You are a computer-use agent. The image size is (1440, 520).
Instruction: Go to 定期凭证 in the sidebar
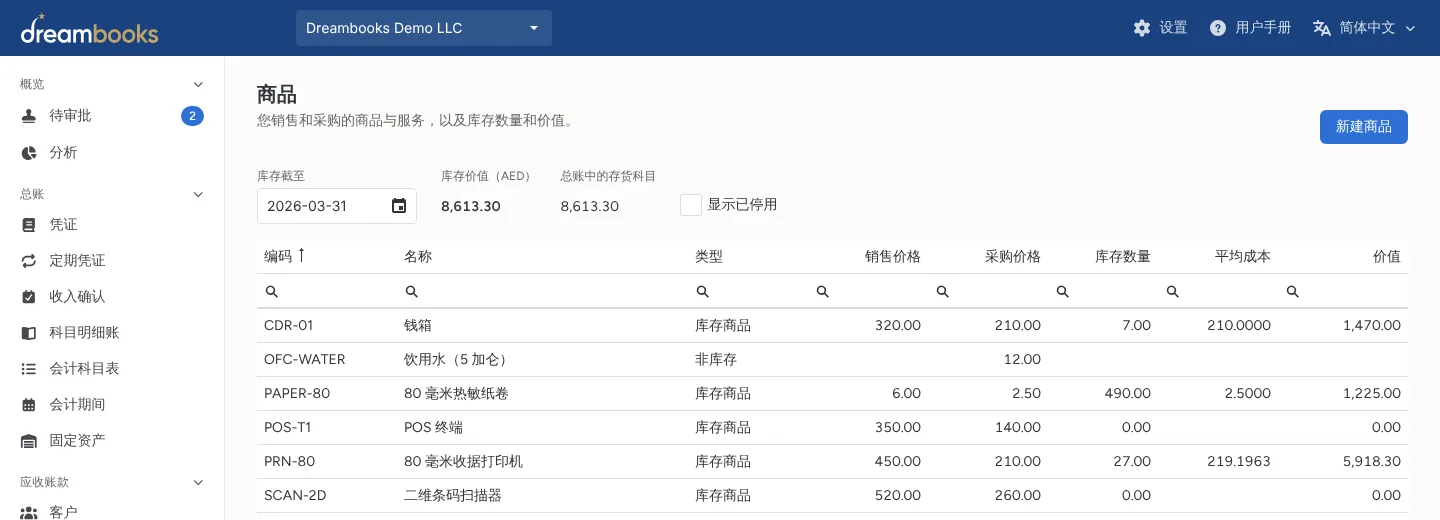112,261
